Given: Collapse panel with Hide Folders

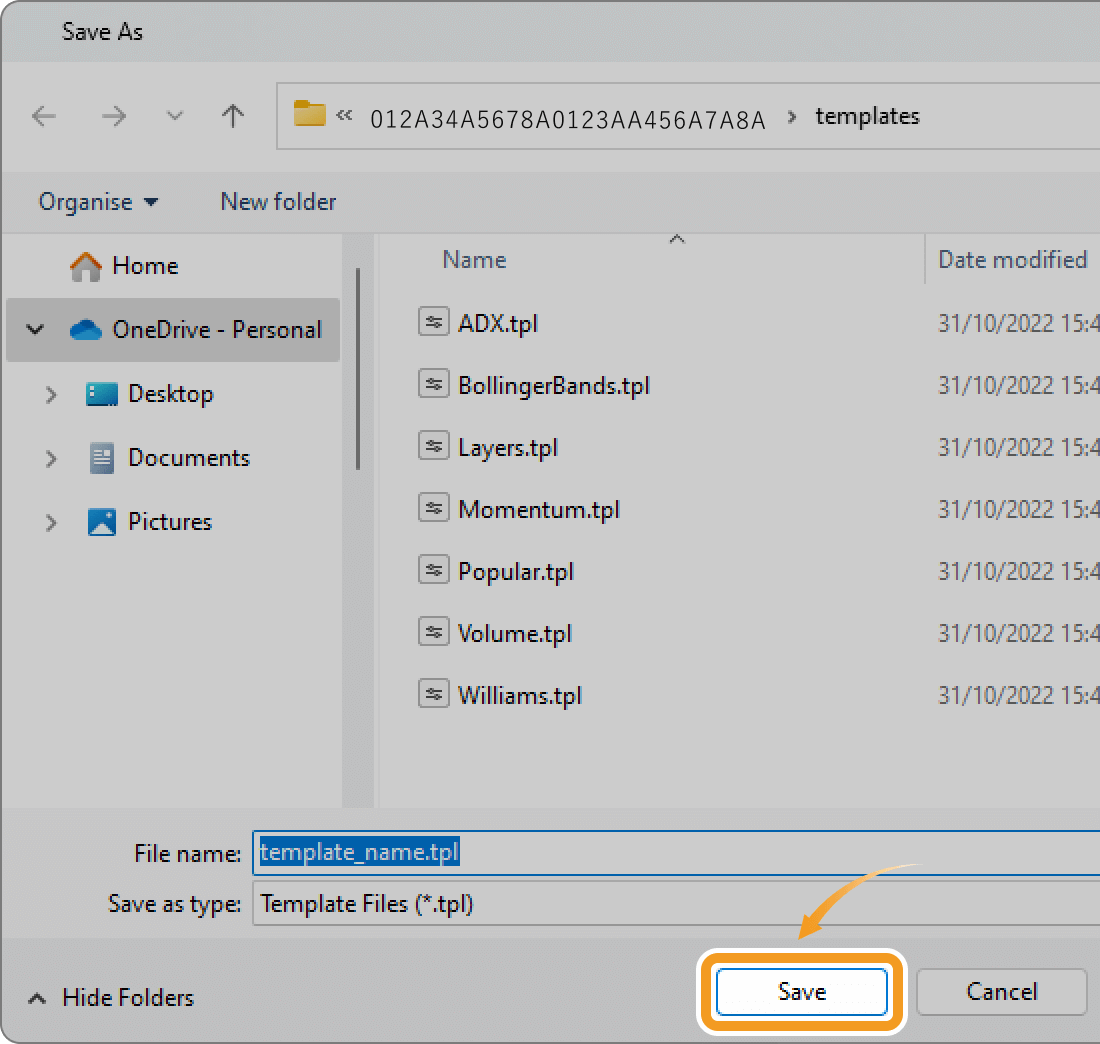Looking at the screenshot, I should tap(111, 998).
